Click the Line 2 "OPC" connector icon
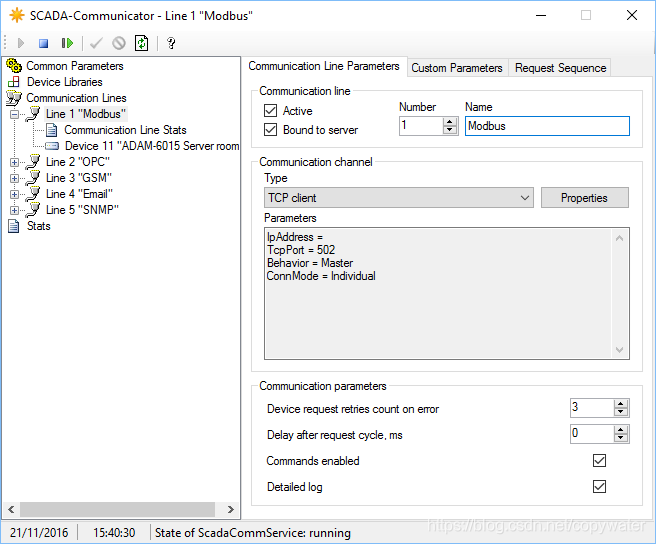This screenshot has width=656, height=544. (33, 162)
